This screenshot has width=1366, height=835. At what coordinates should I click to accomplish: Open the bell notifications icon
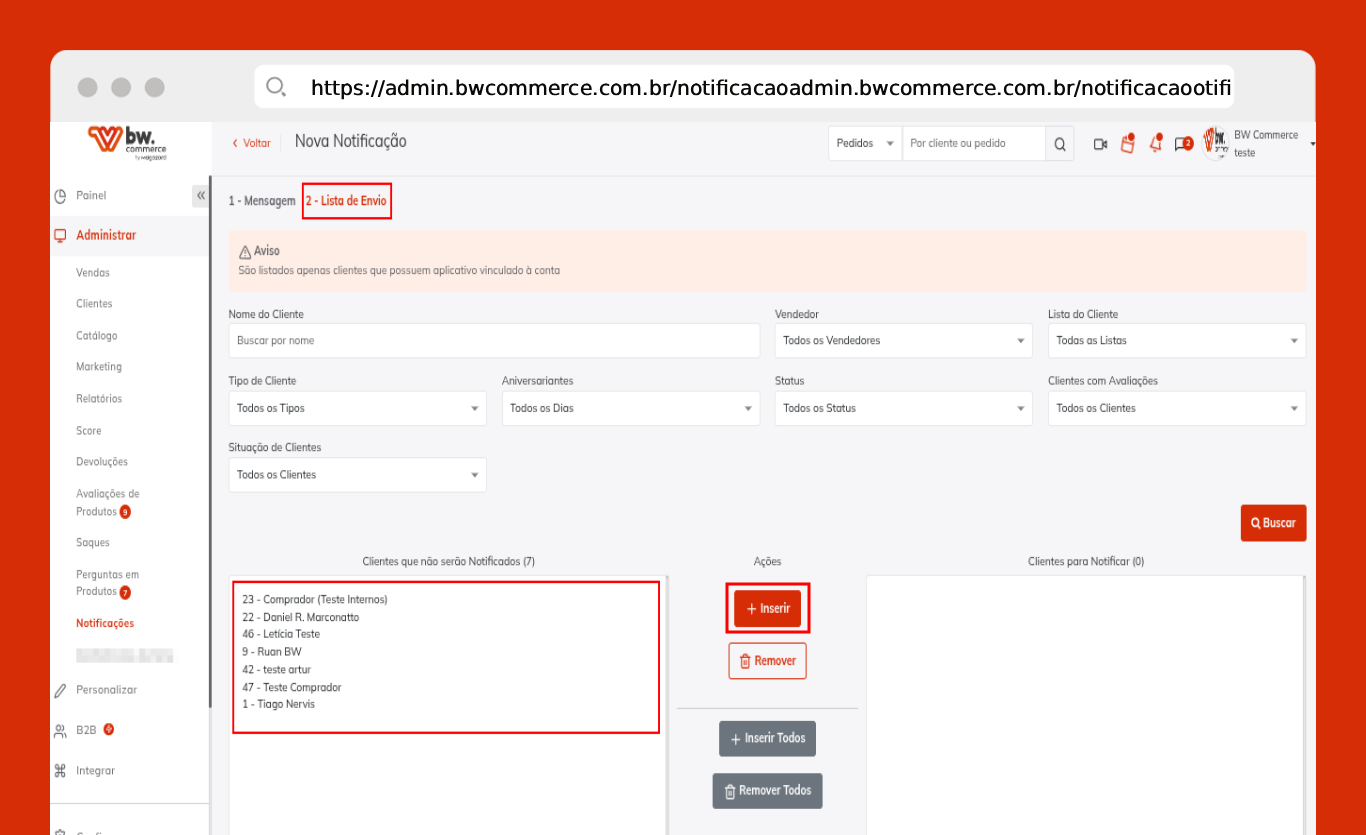click(x=1156, y=143)
